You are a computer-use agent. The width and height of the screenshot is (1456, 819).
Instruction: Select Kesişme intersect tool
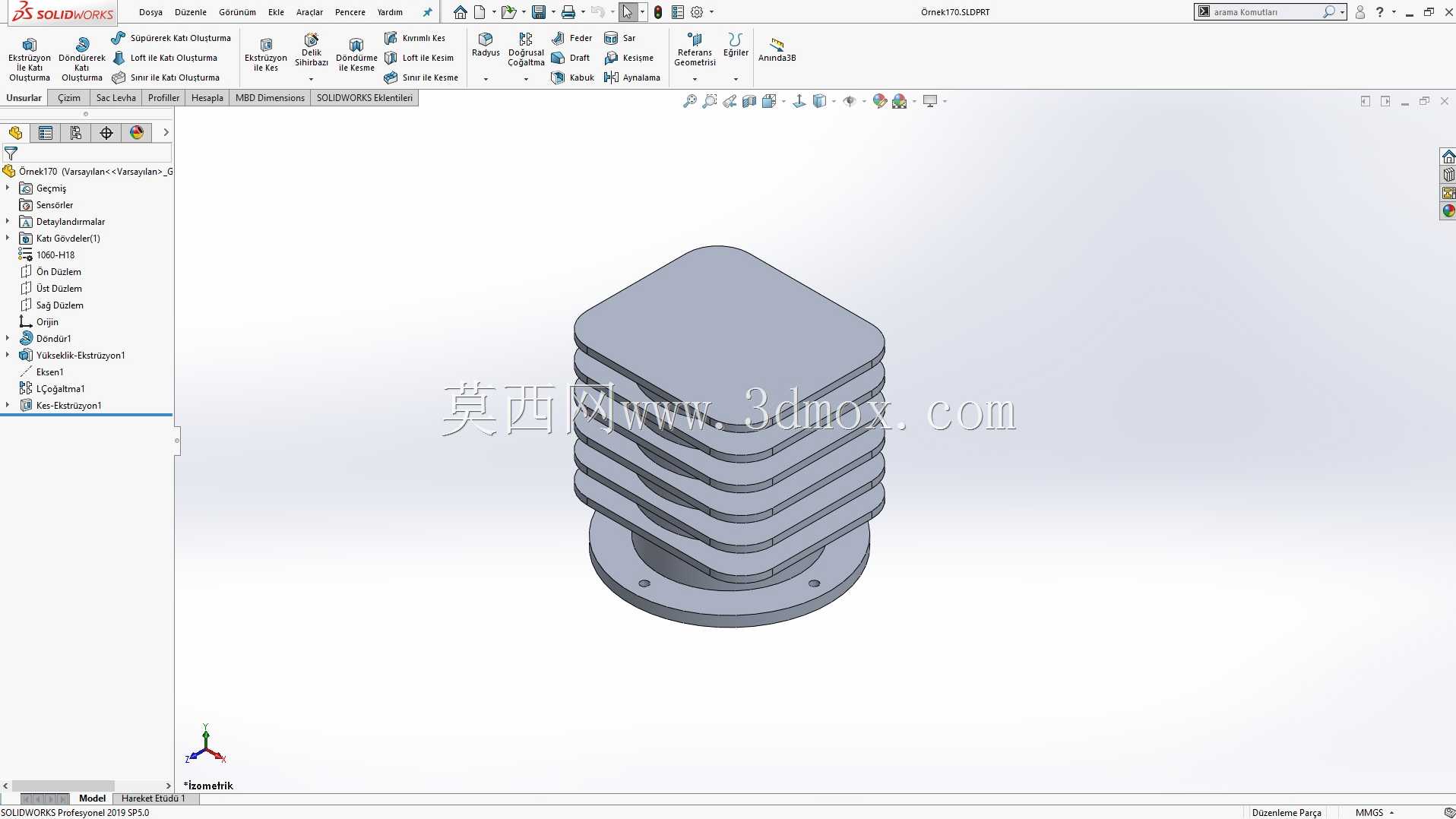pyautogui.click(x=628, y=58)
